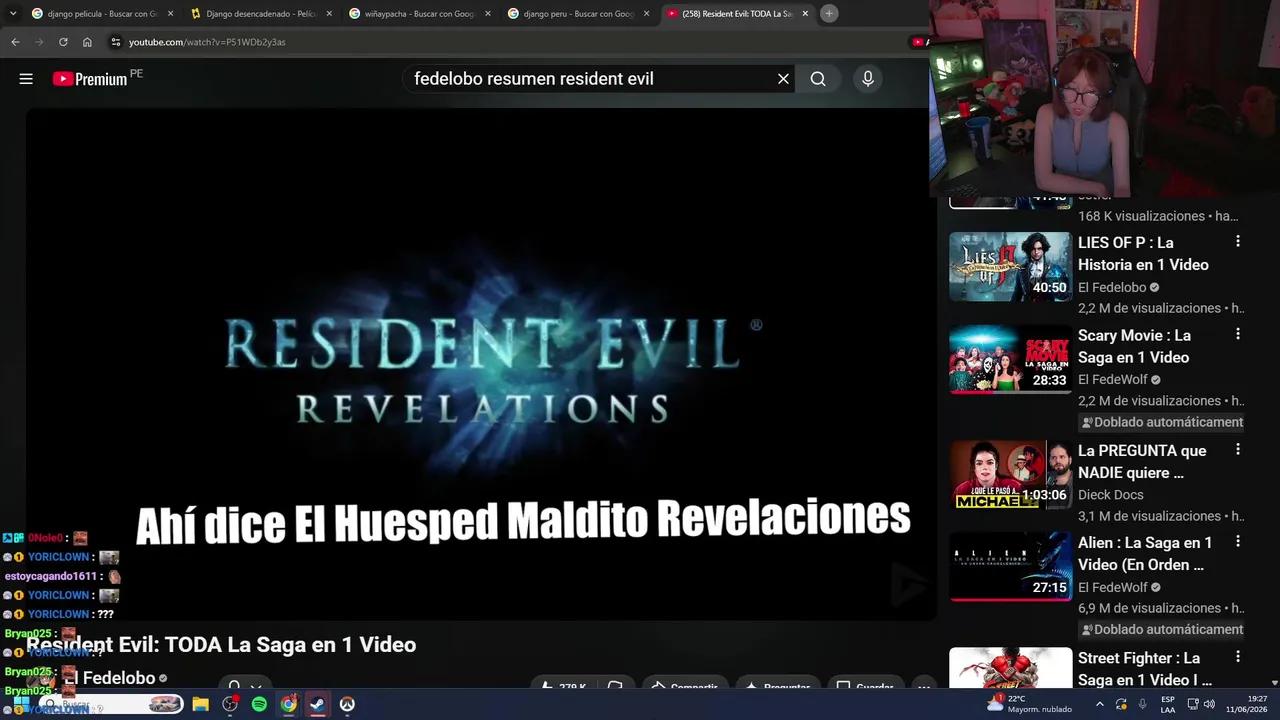
Task: Reload the current page
Action: pyautogui.click(x=63, y=42)
